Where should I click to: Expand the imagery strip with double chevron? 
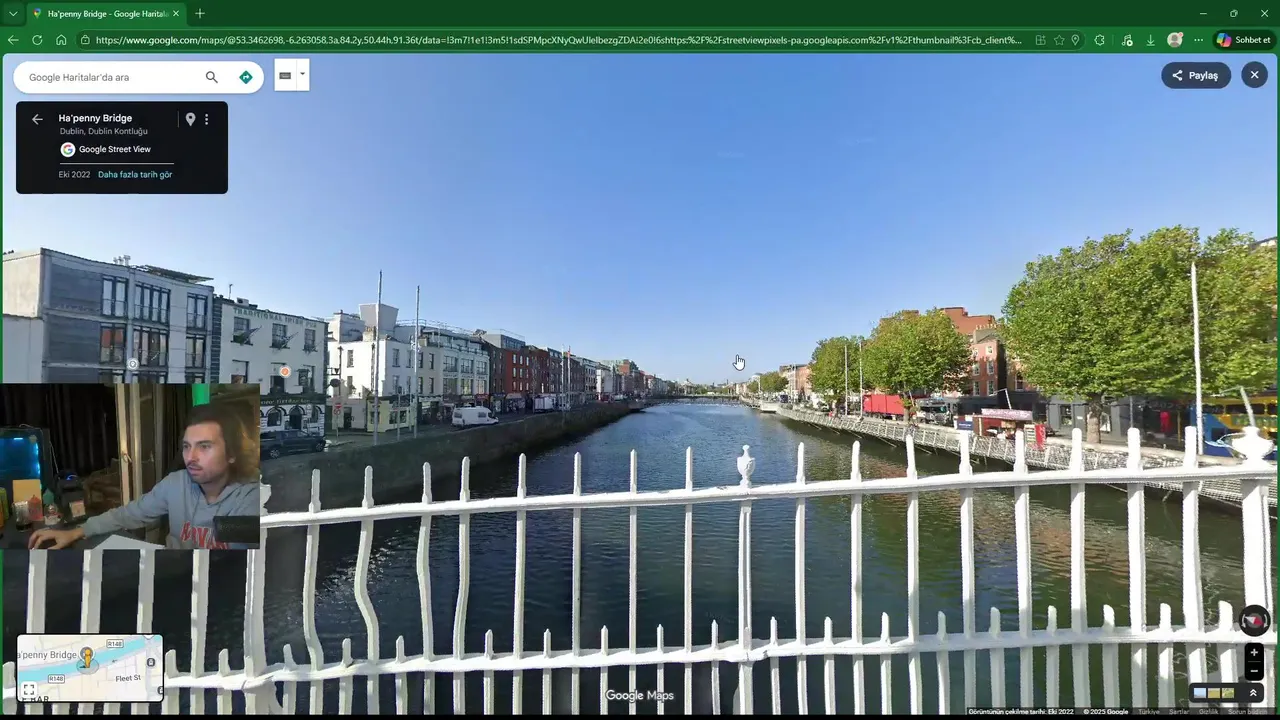[x=1253, y=693]
